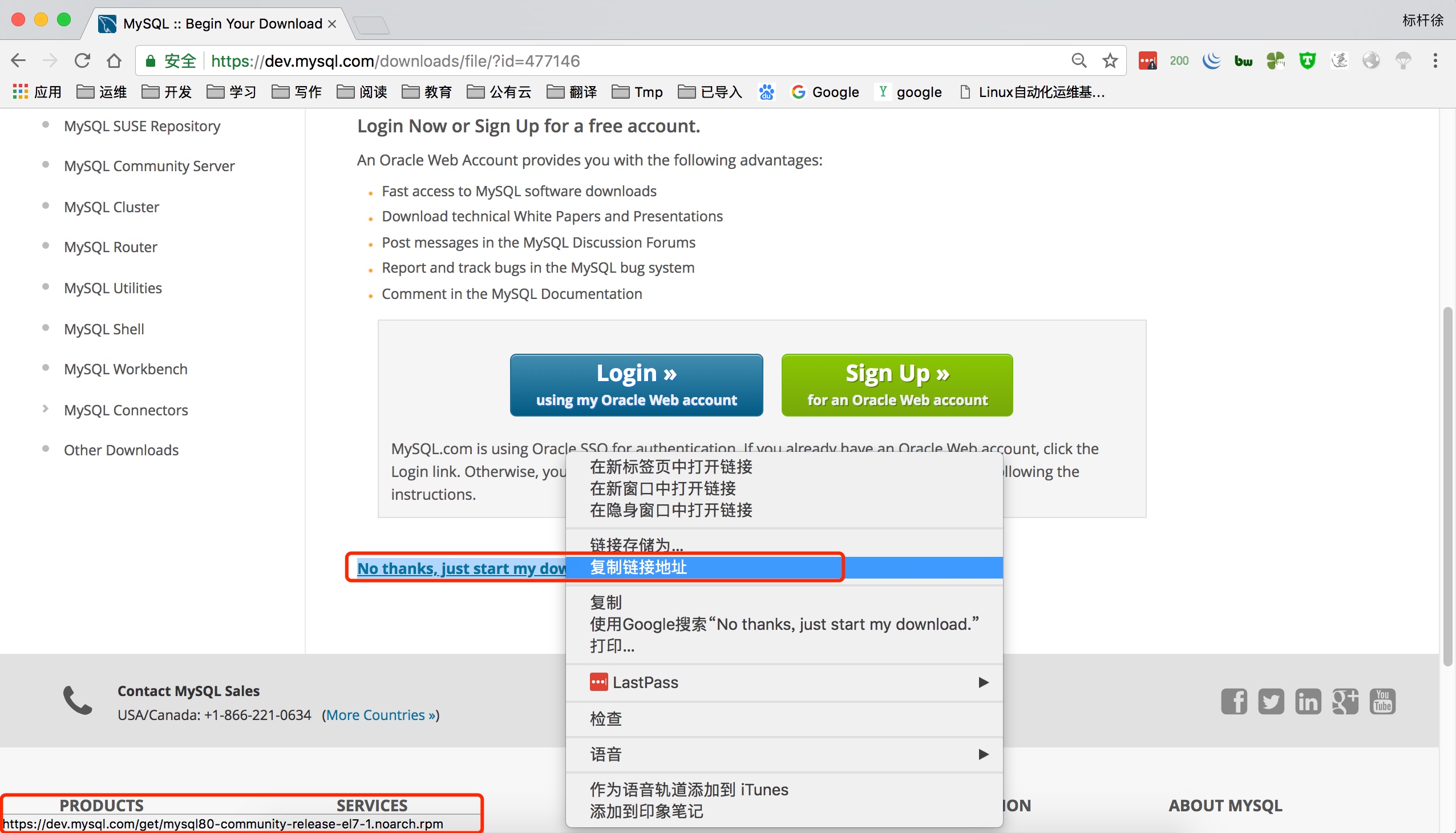Click the zoom magnifier icon in address bar

coord(1078,60)
